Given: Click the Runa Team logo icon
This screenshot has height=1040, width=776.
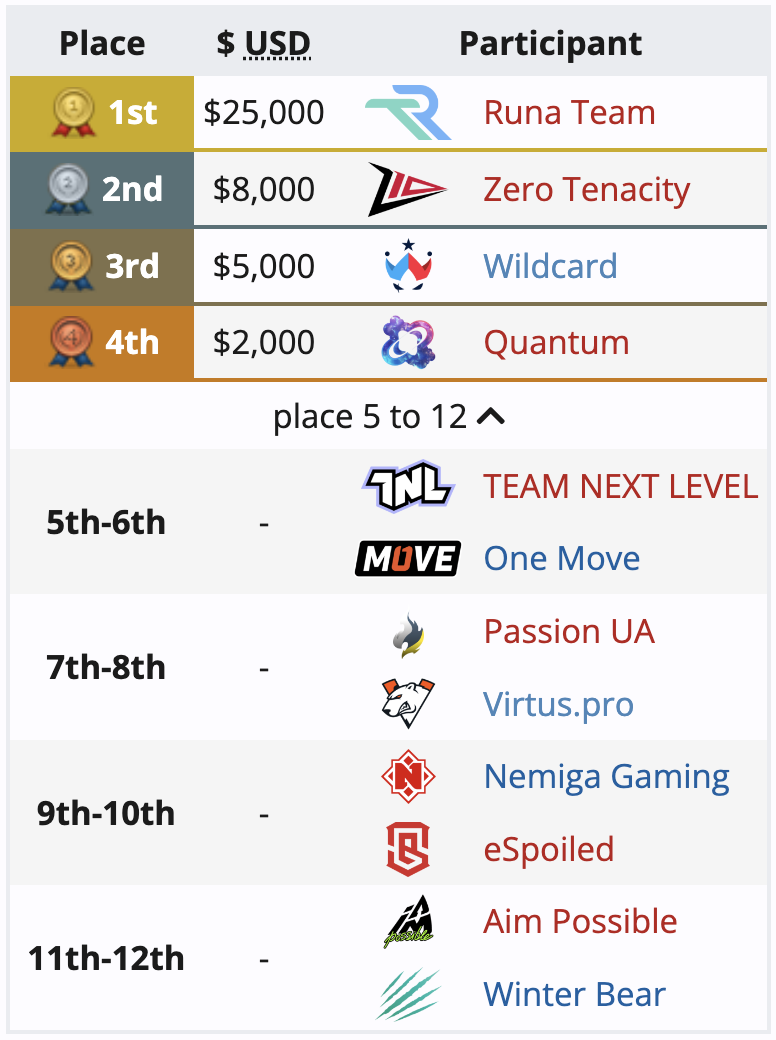Looking at the screenshot, I should coord(408,112).
